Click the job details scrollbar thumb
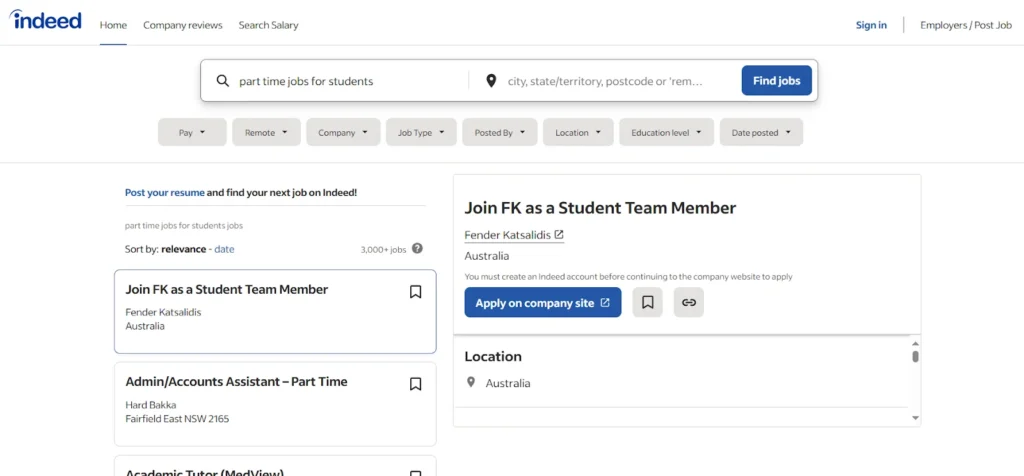Viewport: 1024px width, 476px height. pyautogui.click(x=916, y=357)
